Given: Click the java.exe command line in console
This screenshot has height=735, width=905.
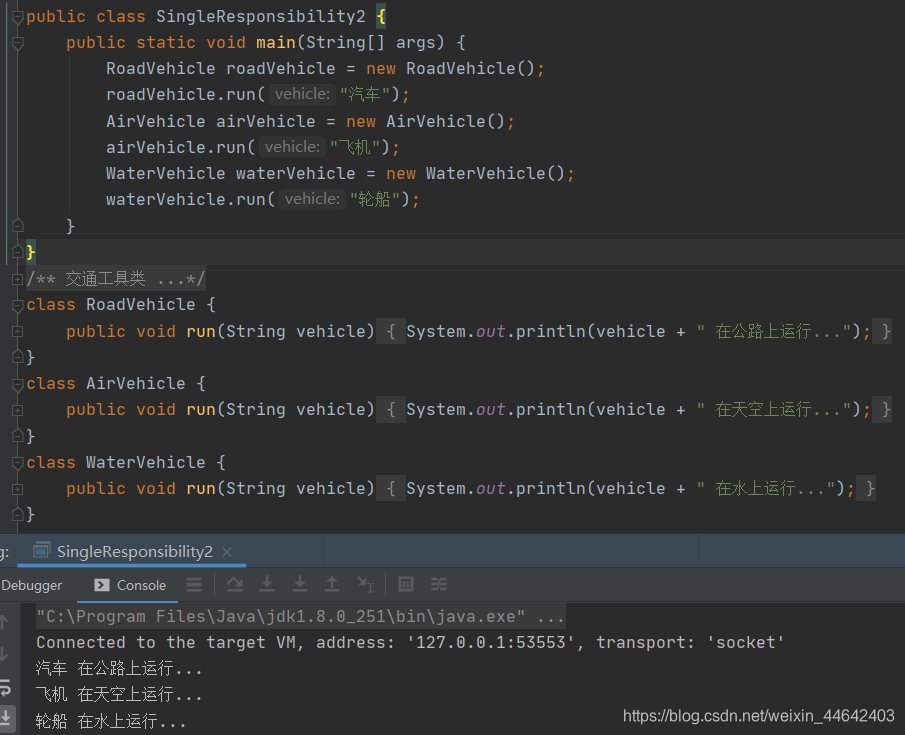Looking at the screenshot, I should 300,617.
